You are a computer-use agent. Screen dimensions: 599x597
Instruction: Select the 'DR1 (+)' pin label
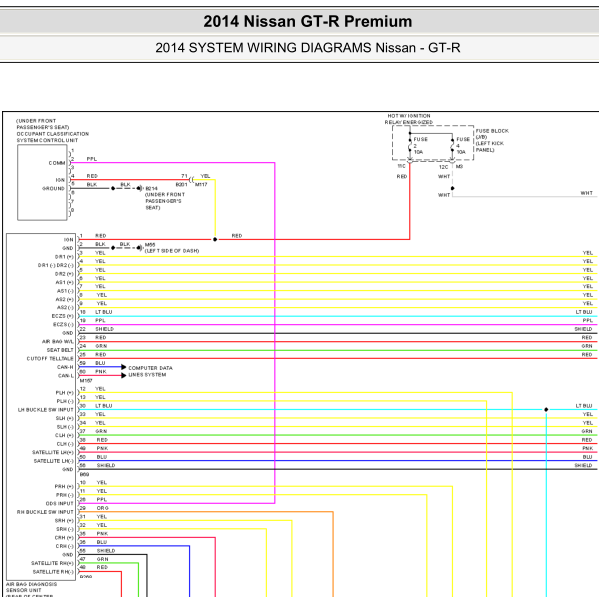coord(64,257)
